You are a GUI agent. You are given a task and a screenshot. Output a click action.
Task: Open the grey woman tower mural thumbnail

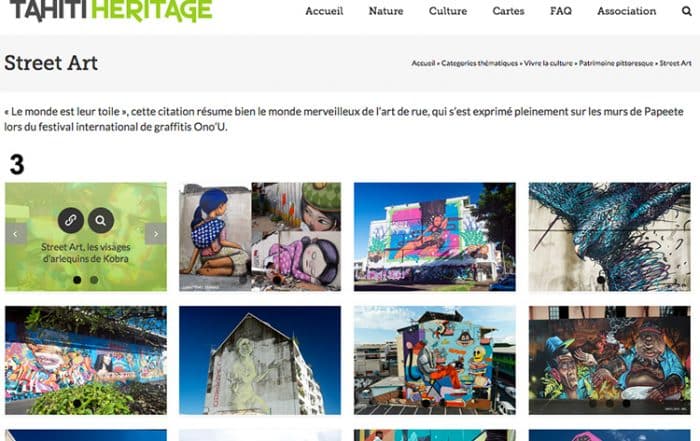coord(260,360)
